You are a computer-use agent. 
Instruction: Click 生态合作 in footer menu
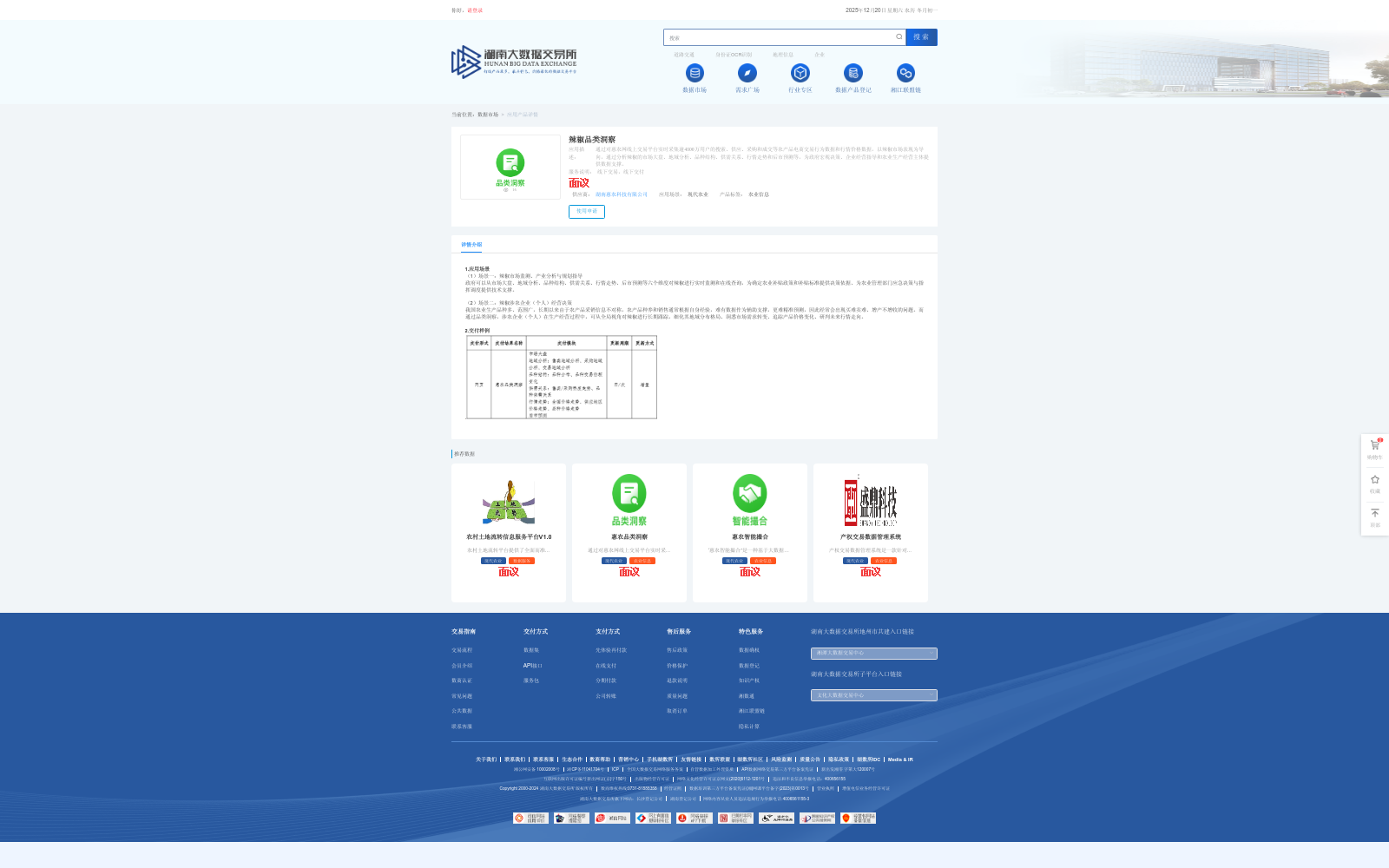click(x=572, y=759)
